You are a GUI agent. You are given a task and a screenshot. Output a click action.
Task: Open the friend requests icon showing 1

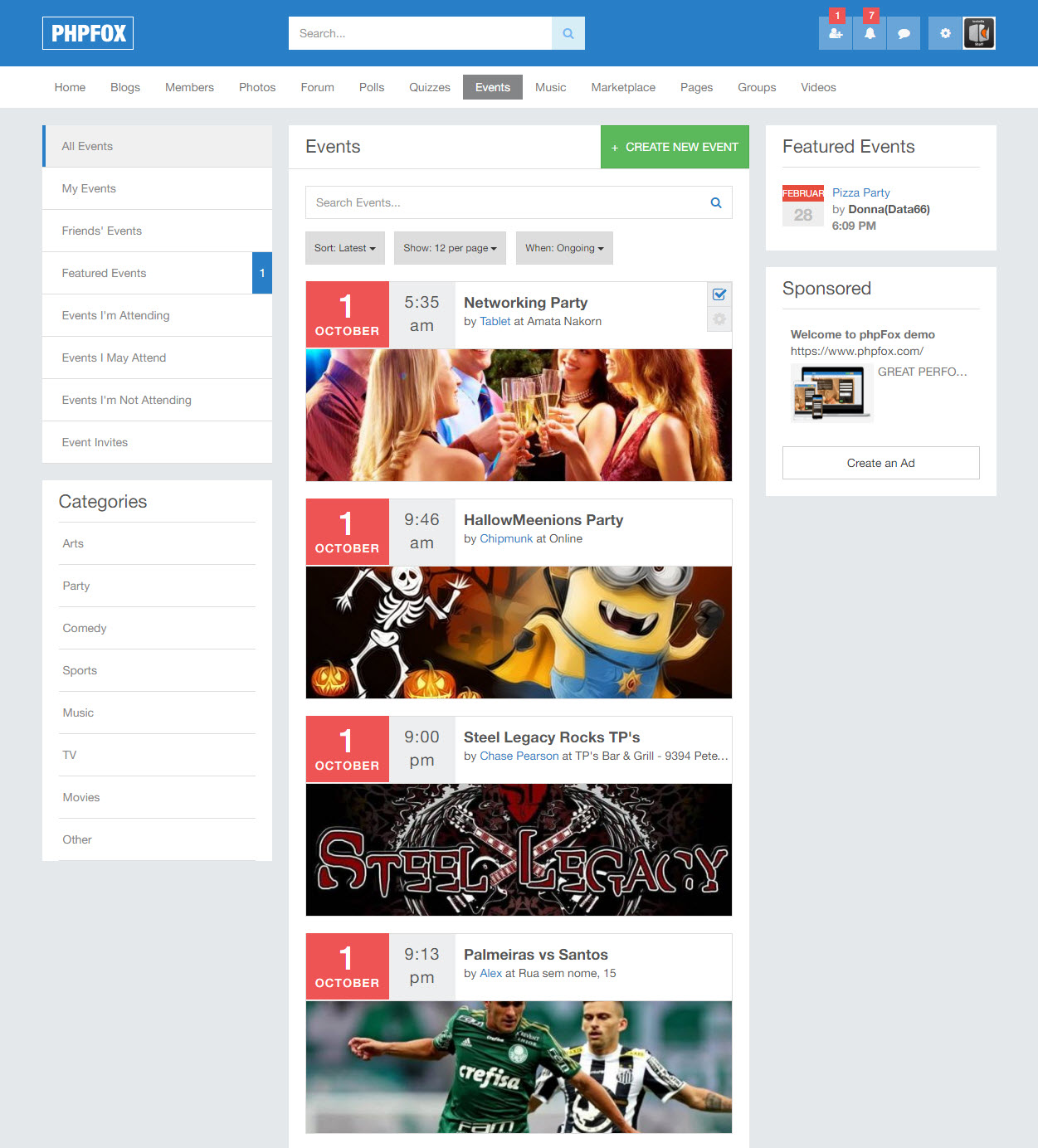coord(836,33)
